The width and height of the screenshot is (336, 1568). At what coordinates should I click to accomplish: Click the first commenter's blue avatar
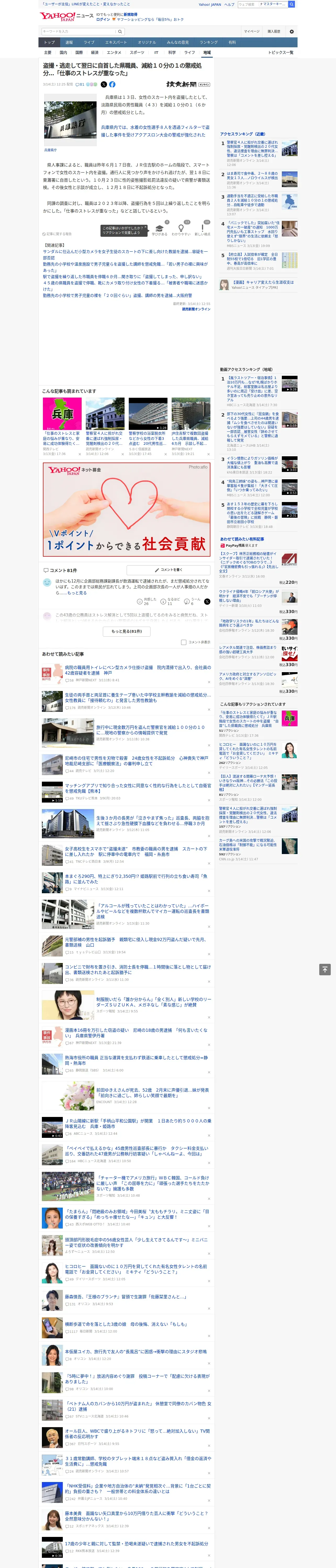pos(47,583)
